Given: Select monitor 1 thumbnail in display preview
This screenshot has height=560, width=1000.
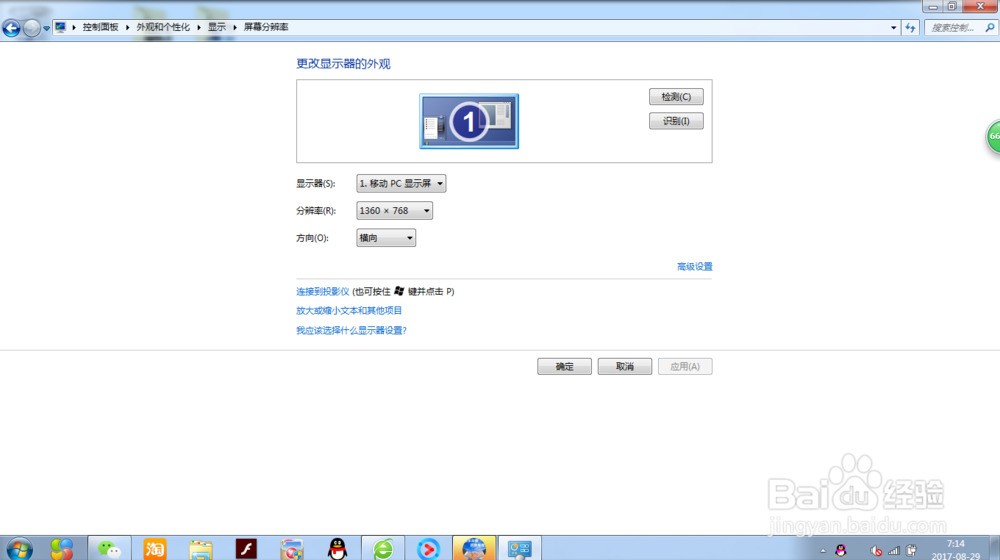Looking at the screenshot, I should 469,121.
